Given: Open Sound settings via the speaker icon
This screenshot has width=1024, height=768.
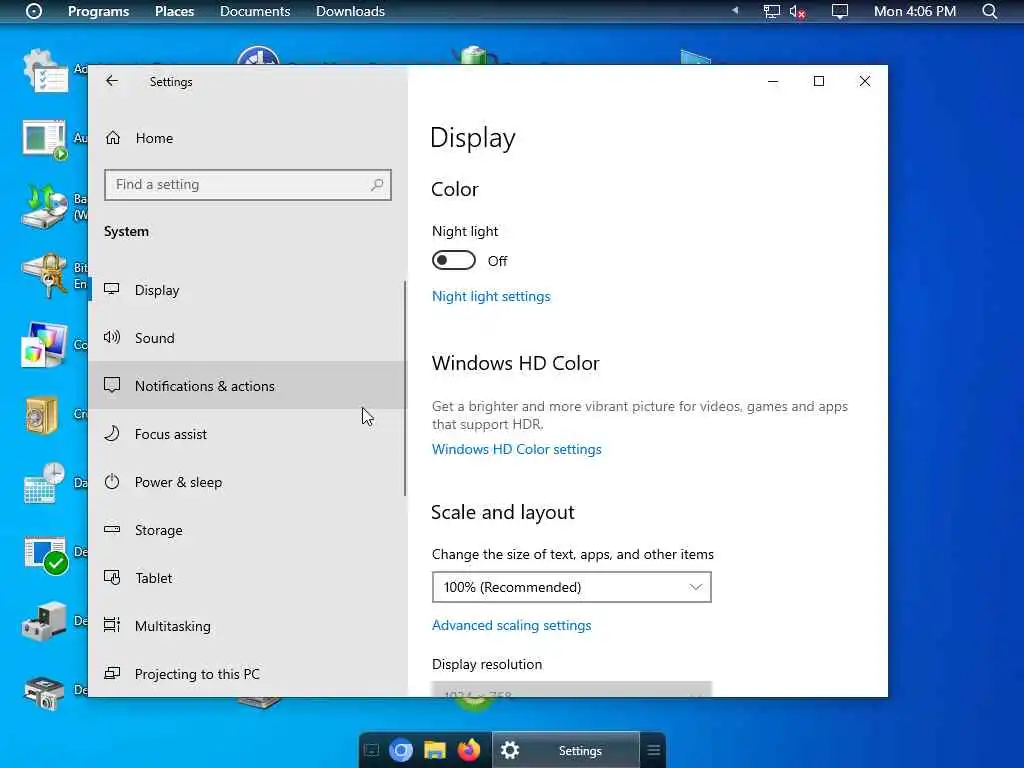Looking at the screenshot, I should [112, 338].
